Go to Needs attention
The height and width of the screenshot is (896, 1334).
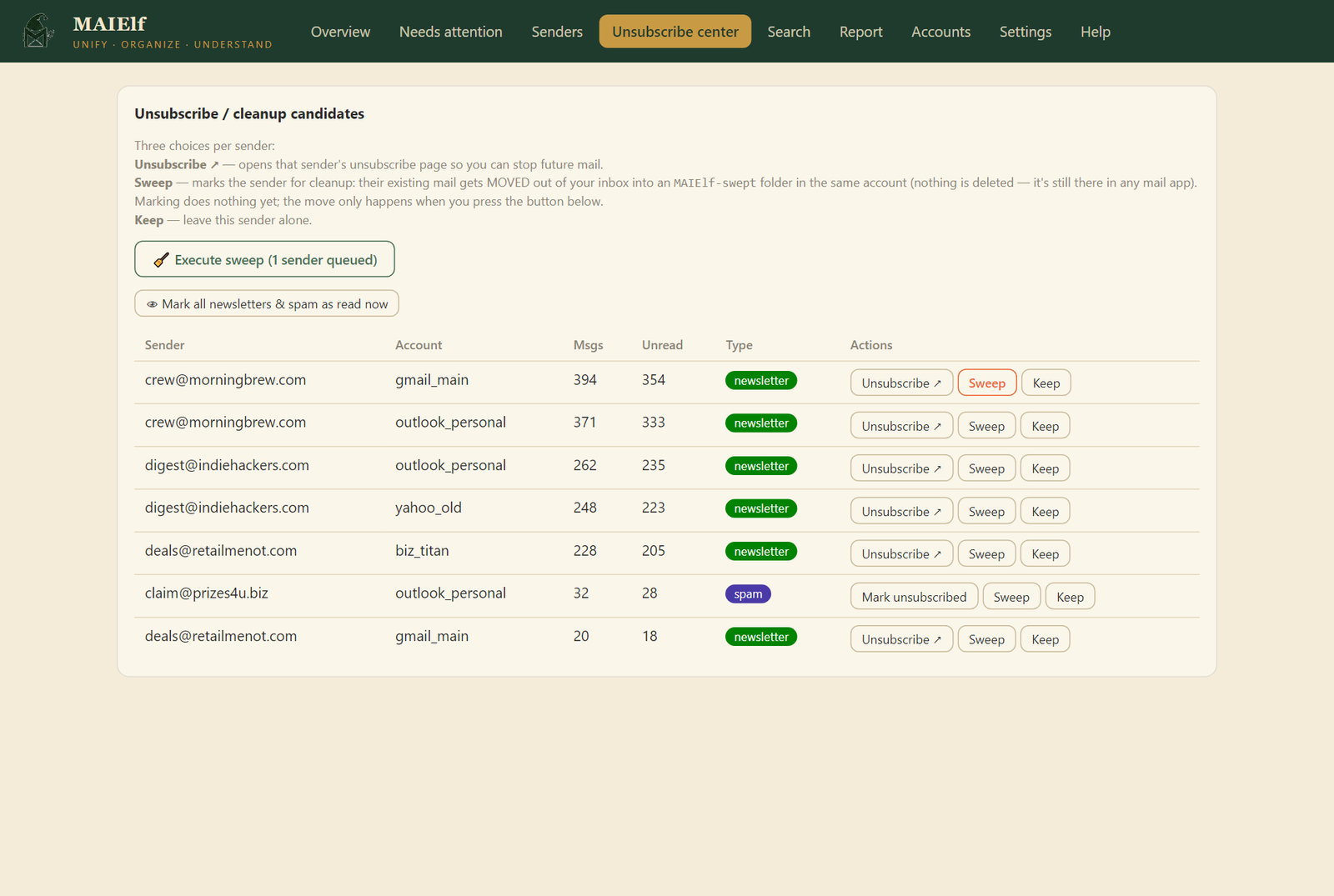pos(451,32)
